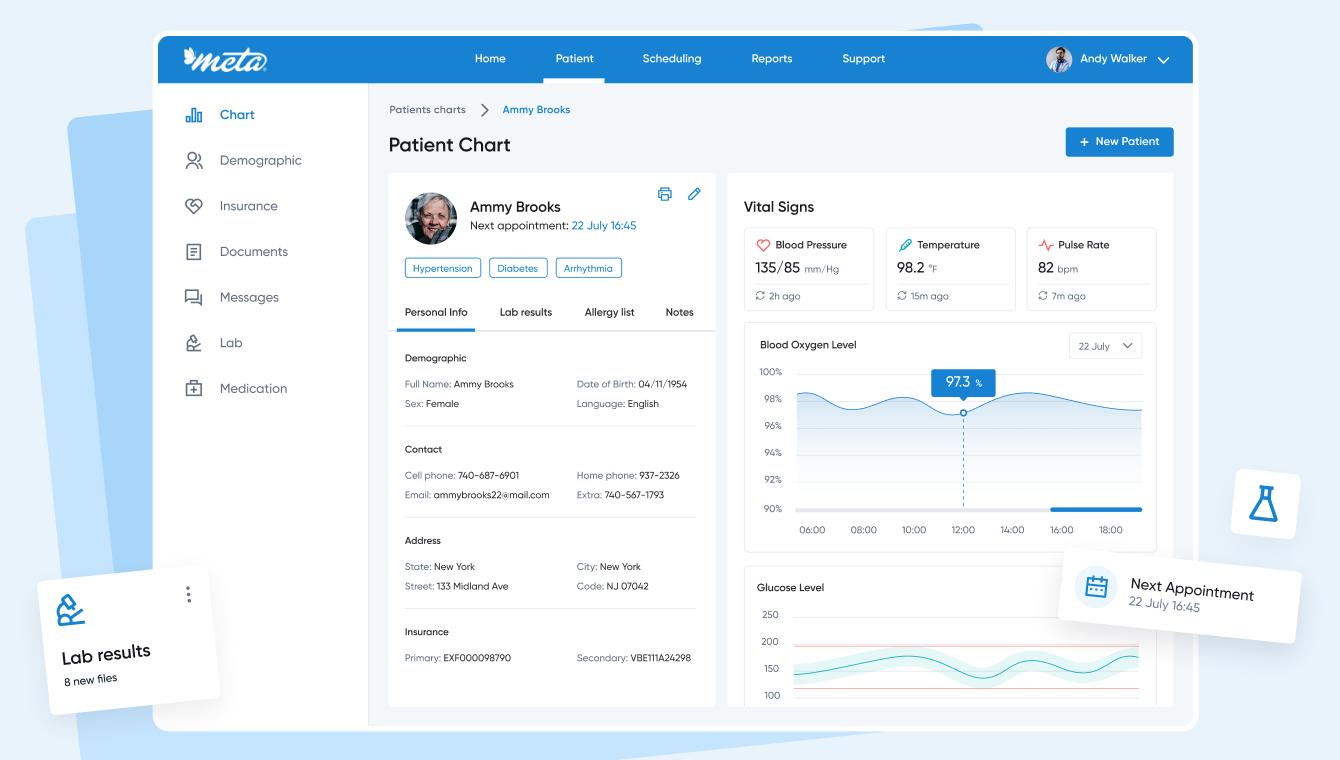1340x760 pixels.
Task: Switch to the Lab results tab
Action: [526, 312]
